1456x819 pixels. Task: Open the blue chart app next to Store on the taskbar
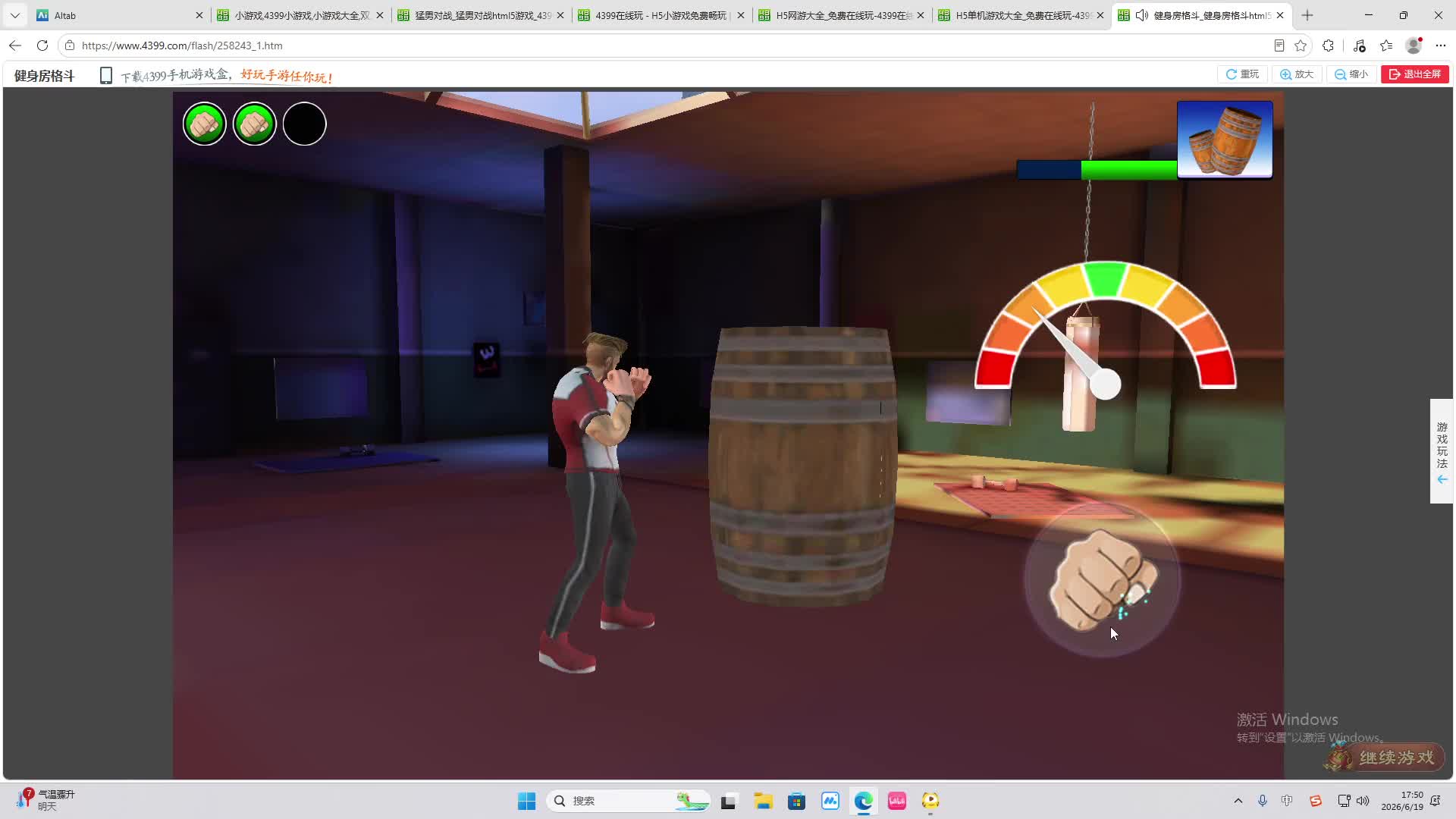coord(830,801)
